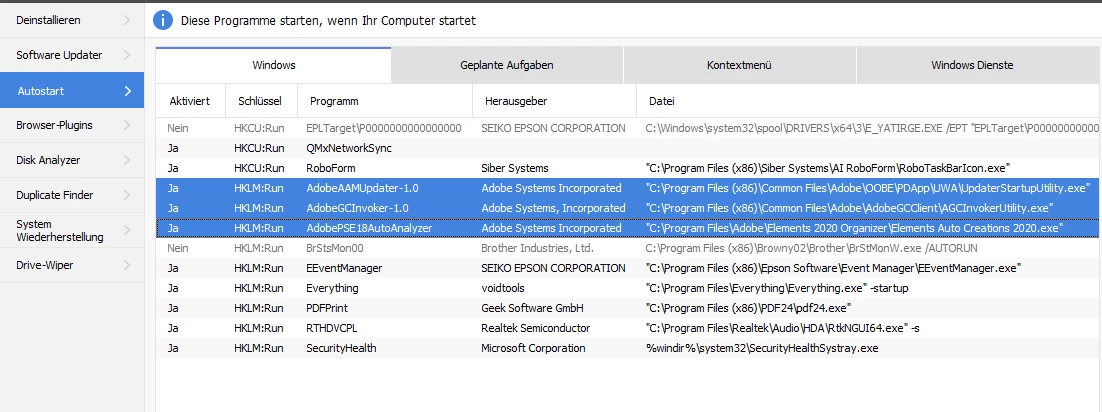Viewport: 1102px width, 412px height.
Task: Click the BrStMonW.exe /AUTORUN file path
Action: (811, 248)
